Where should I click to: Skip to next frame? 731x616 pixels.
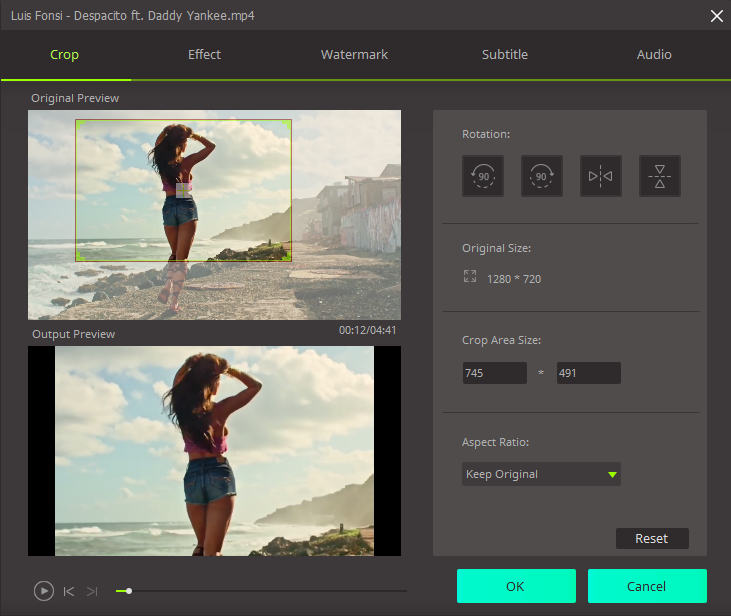92,591
